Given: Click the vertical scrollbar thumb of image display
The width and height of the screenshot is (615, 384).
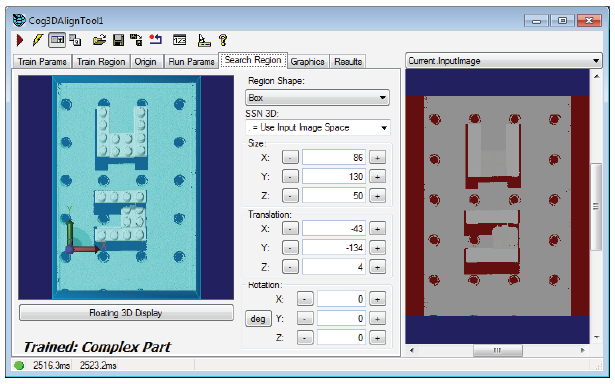Looking at the screenshot, I should pos(596,207).
